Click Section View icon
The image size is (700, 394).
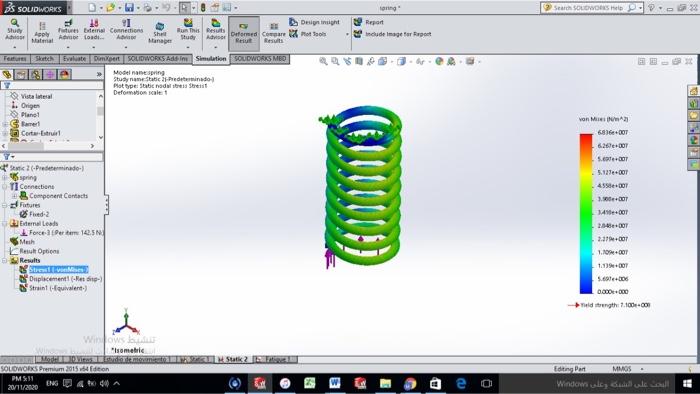pyautogui.click(x=359, y=62)
